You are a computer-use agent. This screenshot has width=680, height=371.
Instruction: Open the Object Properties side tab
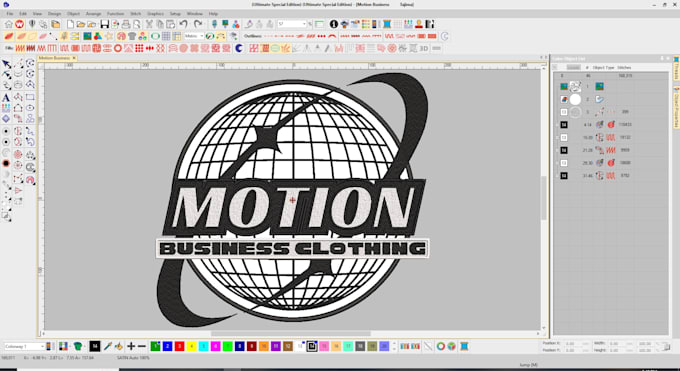(x=676, y=108)
